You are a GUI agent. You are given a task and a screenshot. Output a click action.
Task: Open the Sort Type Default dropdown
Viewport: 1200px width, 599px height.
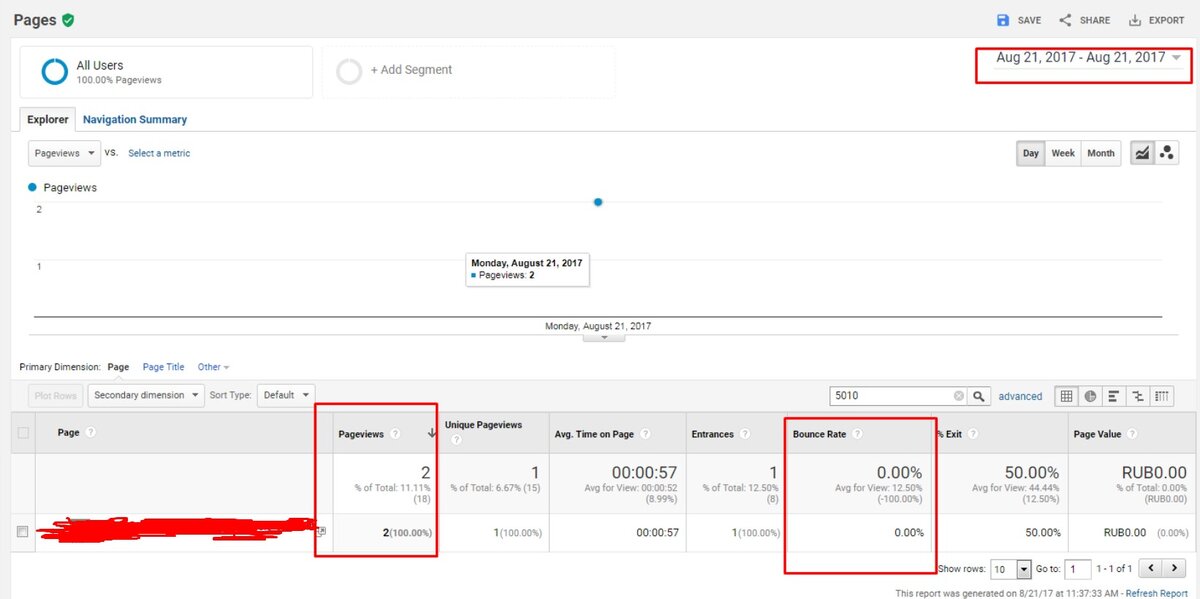(285, 395)
